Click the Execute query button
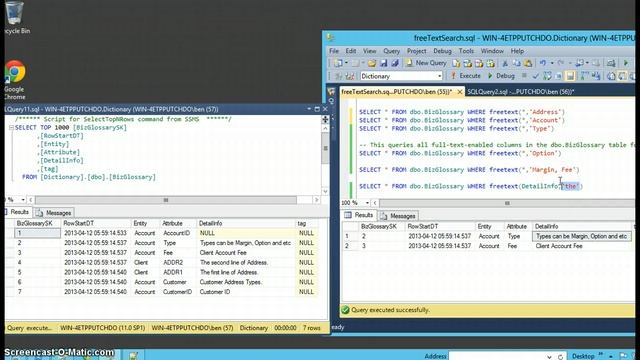 coord(465,76)
